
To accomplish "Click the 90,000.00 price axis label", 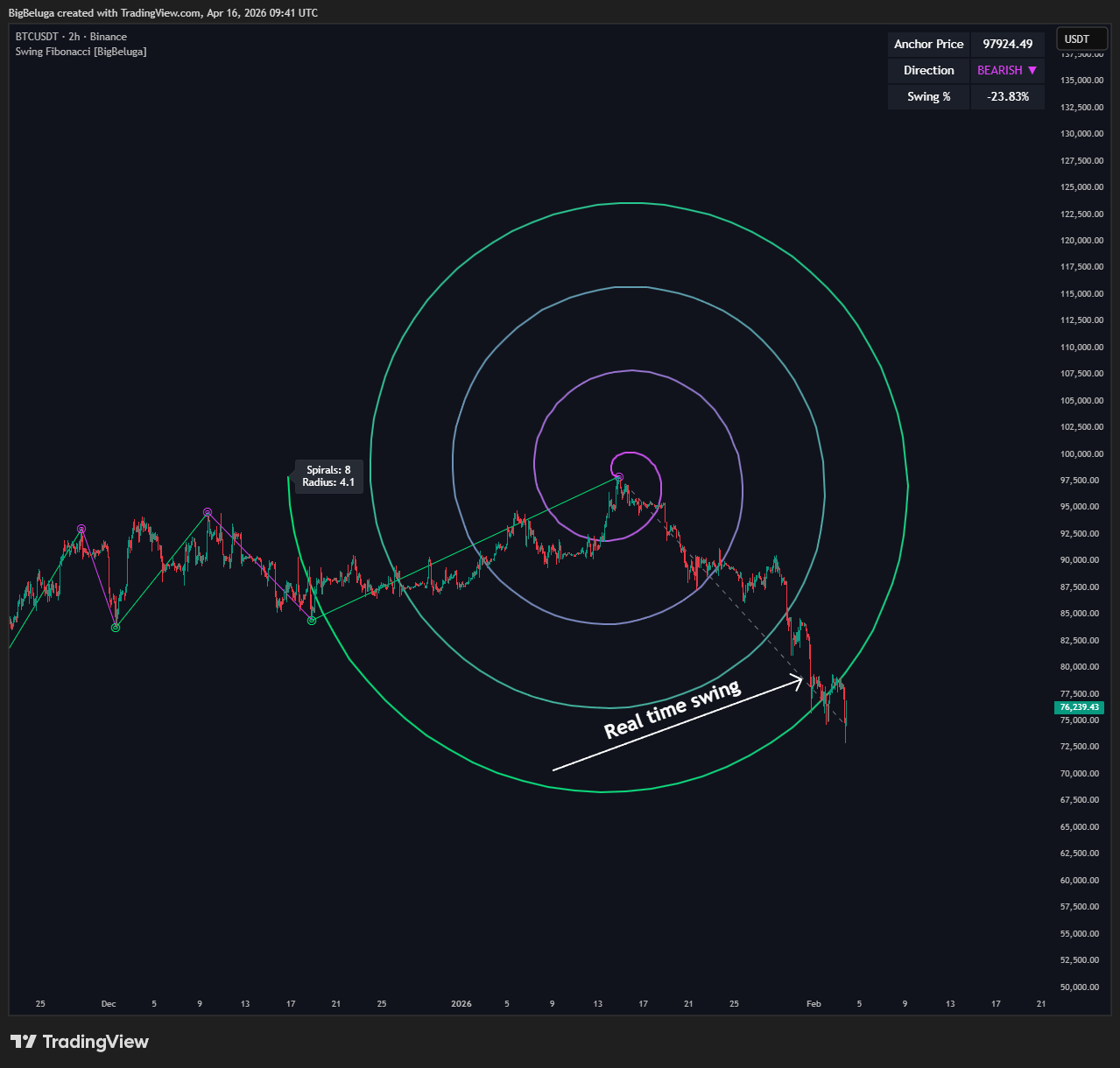I will point(1081,560).
